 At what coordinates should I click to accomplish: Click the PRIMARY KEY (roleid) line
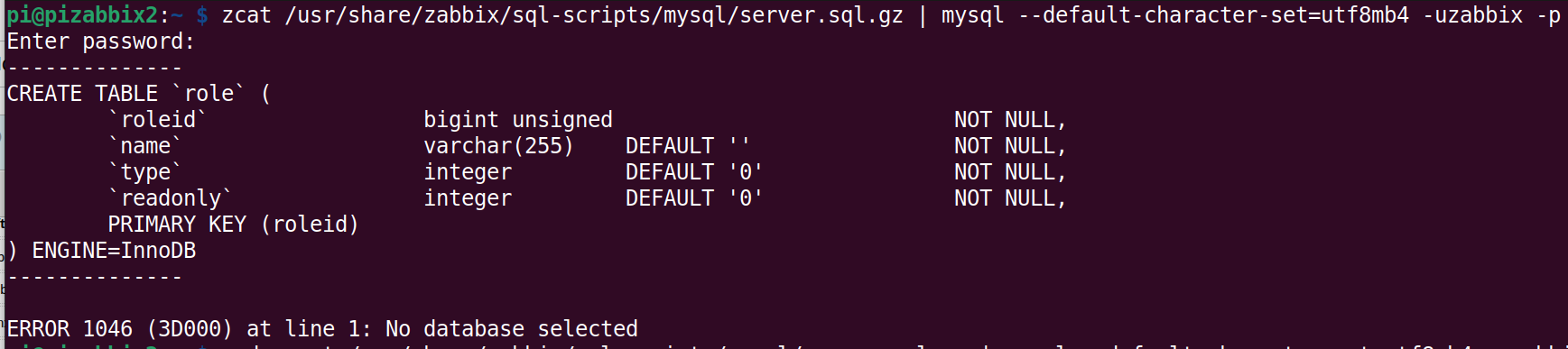(234, 225)
